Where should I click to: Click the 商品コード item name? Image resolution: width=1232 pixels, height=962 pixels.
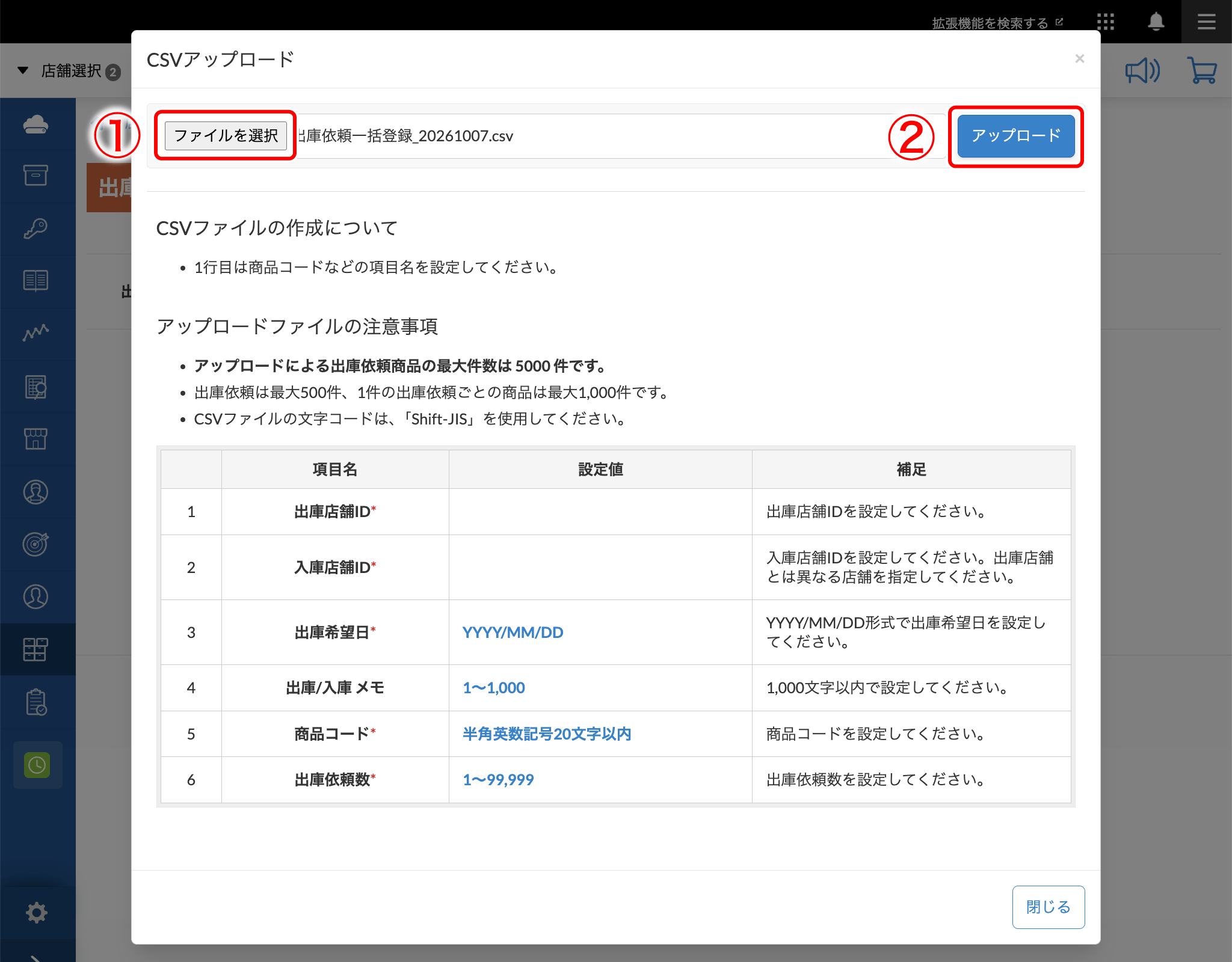point(335,734)
